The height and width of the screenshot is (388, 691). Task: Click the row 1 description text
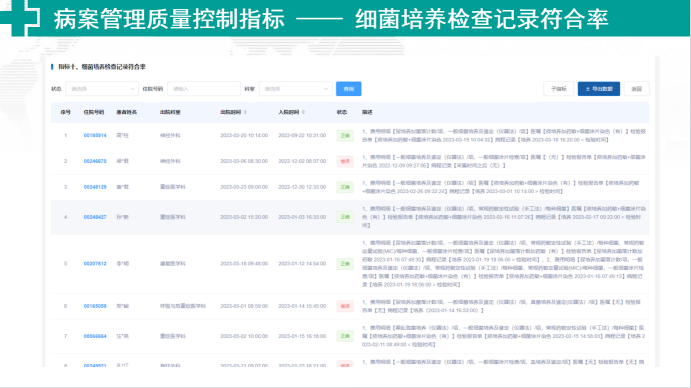tap(504, 135)
